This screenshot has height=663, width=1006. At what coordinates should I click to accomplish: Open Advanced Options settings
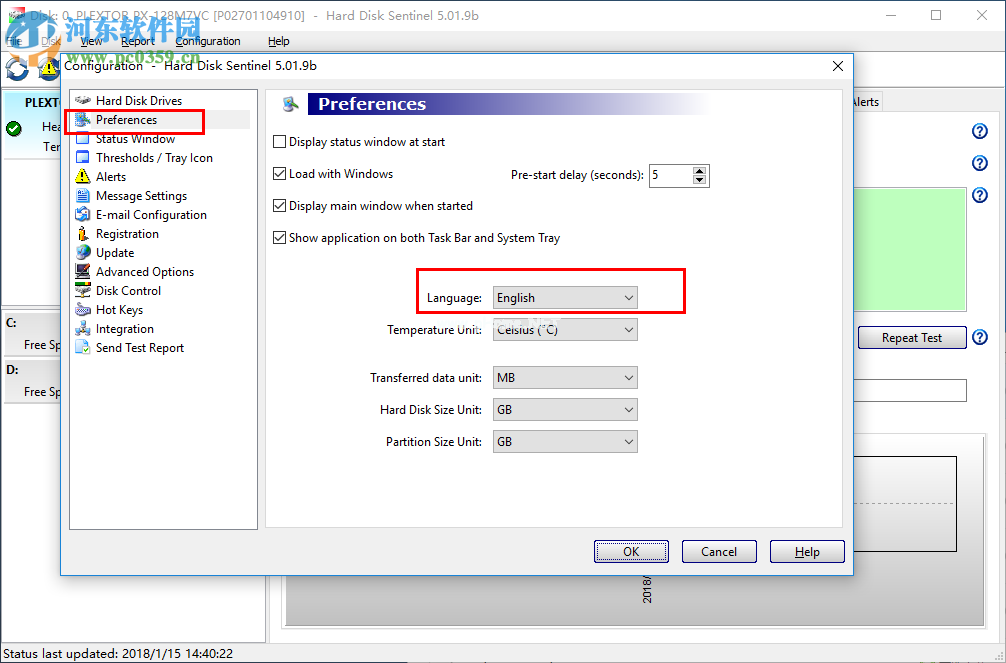[143, 271]
